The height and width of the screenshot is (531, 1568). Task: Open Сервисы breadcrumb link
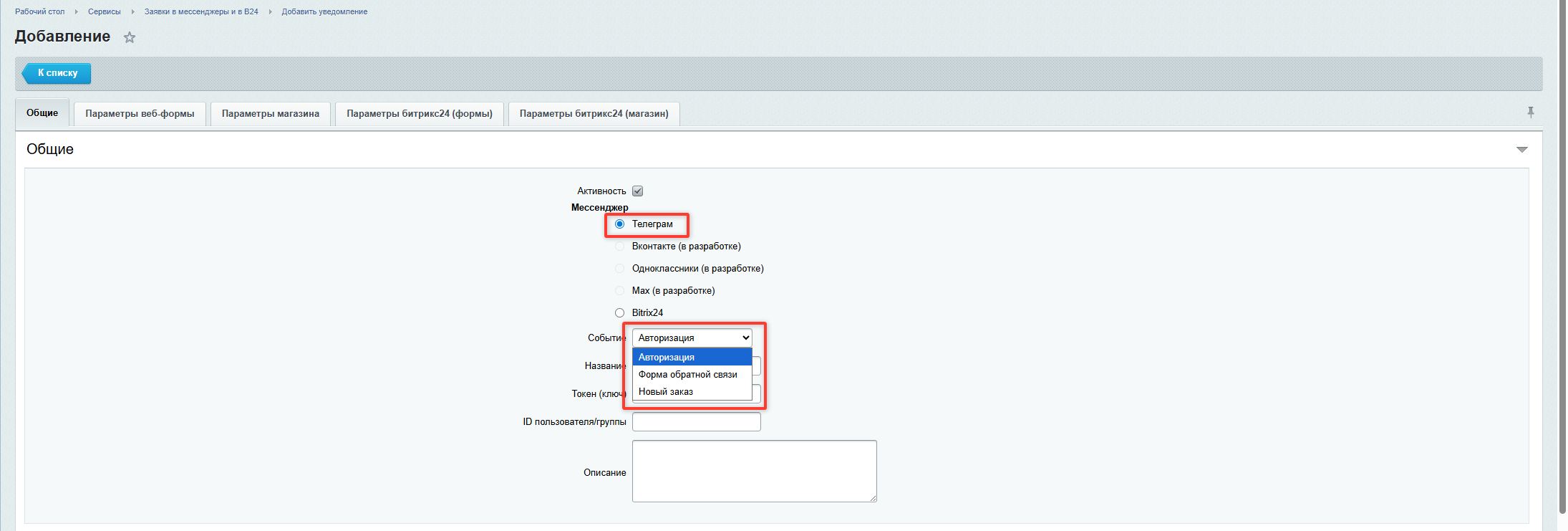pyautogui.click(x=104, y=12)
